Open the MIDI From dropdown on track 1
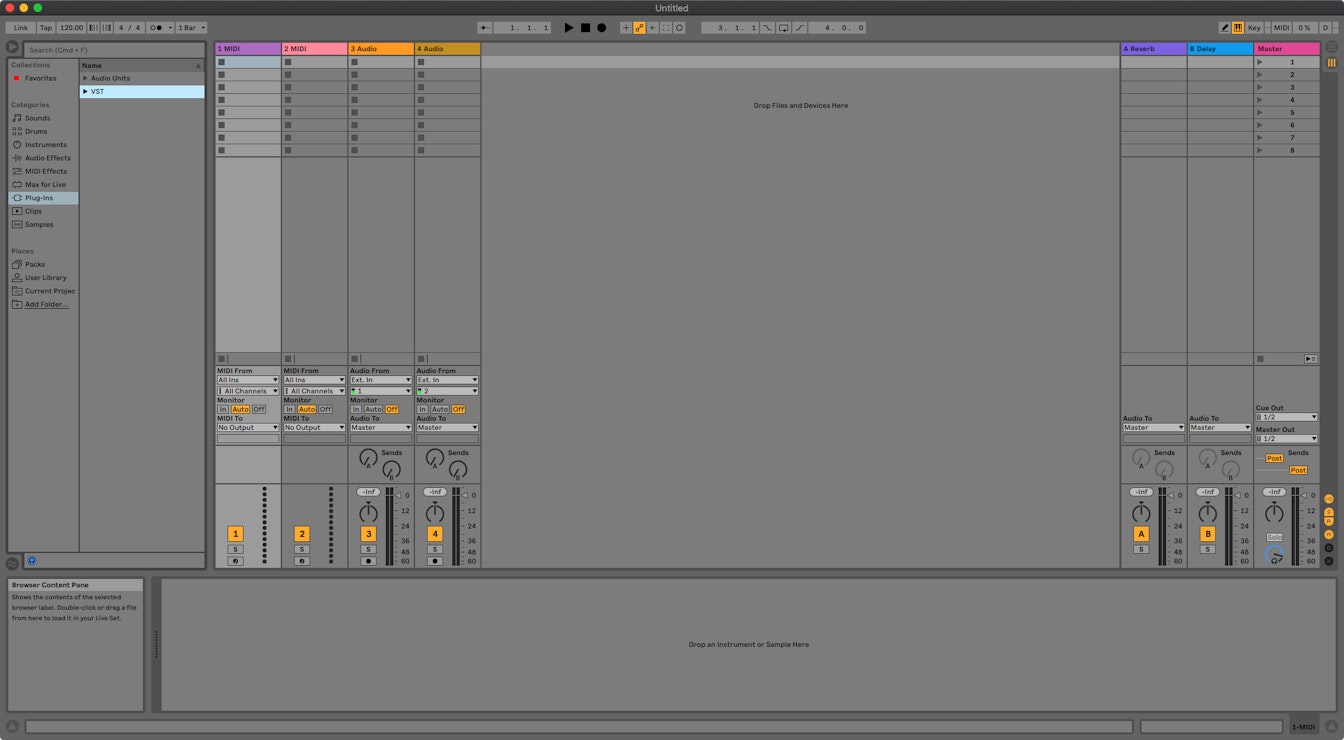The width and height of the screenshot is (1344, 740). 247,379
